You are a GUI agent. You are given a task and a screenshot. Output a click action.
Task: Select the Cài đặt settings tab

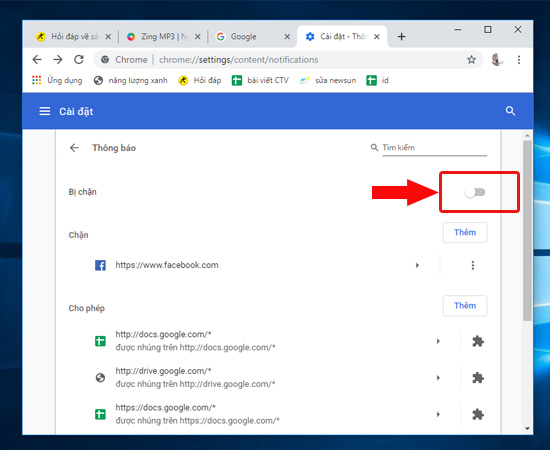342,36
